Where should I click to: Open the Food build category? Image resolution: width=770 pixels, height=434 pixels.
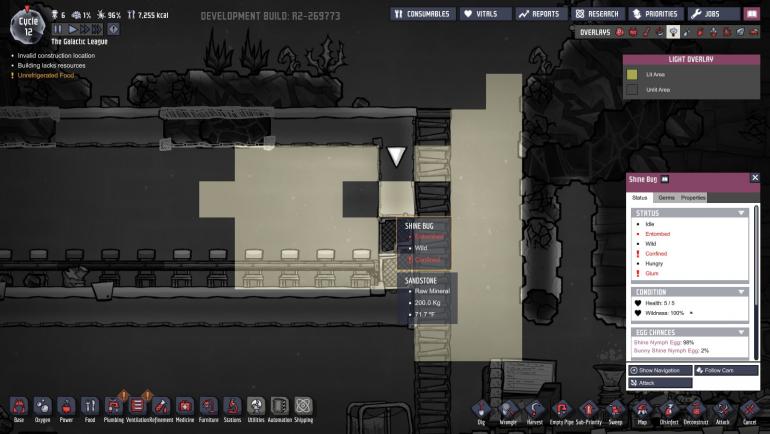pos(90,407)
